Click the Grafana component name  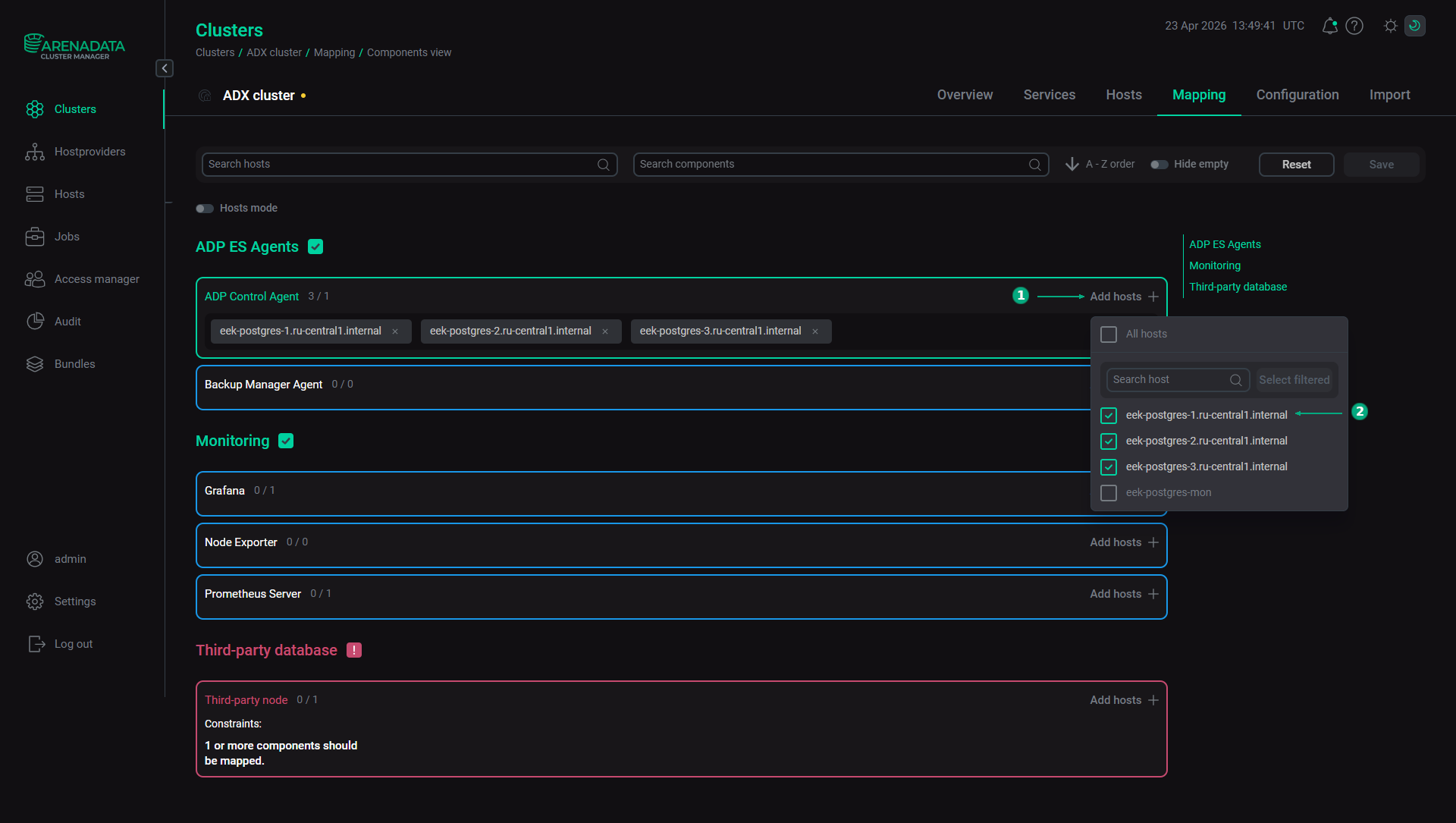pyautogui.click(x=224, y=491)
